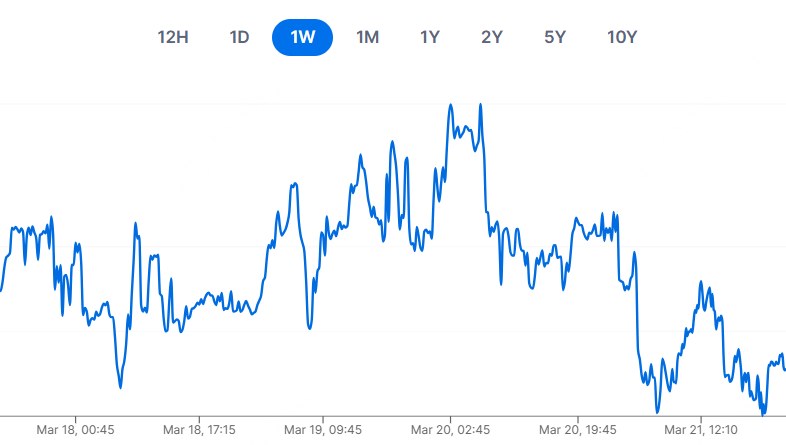
Task: Click the line's sharp dip above Mar 19, 09:45
Action: pyautogui.click(x=311, y=327)
